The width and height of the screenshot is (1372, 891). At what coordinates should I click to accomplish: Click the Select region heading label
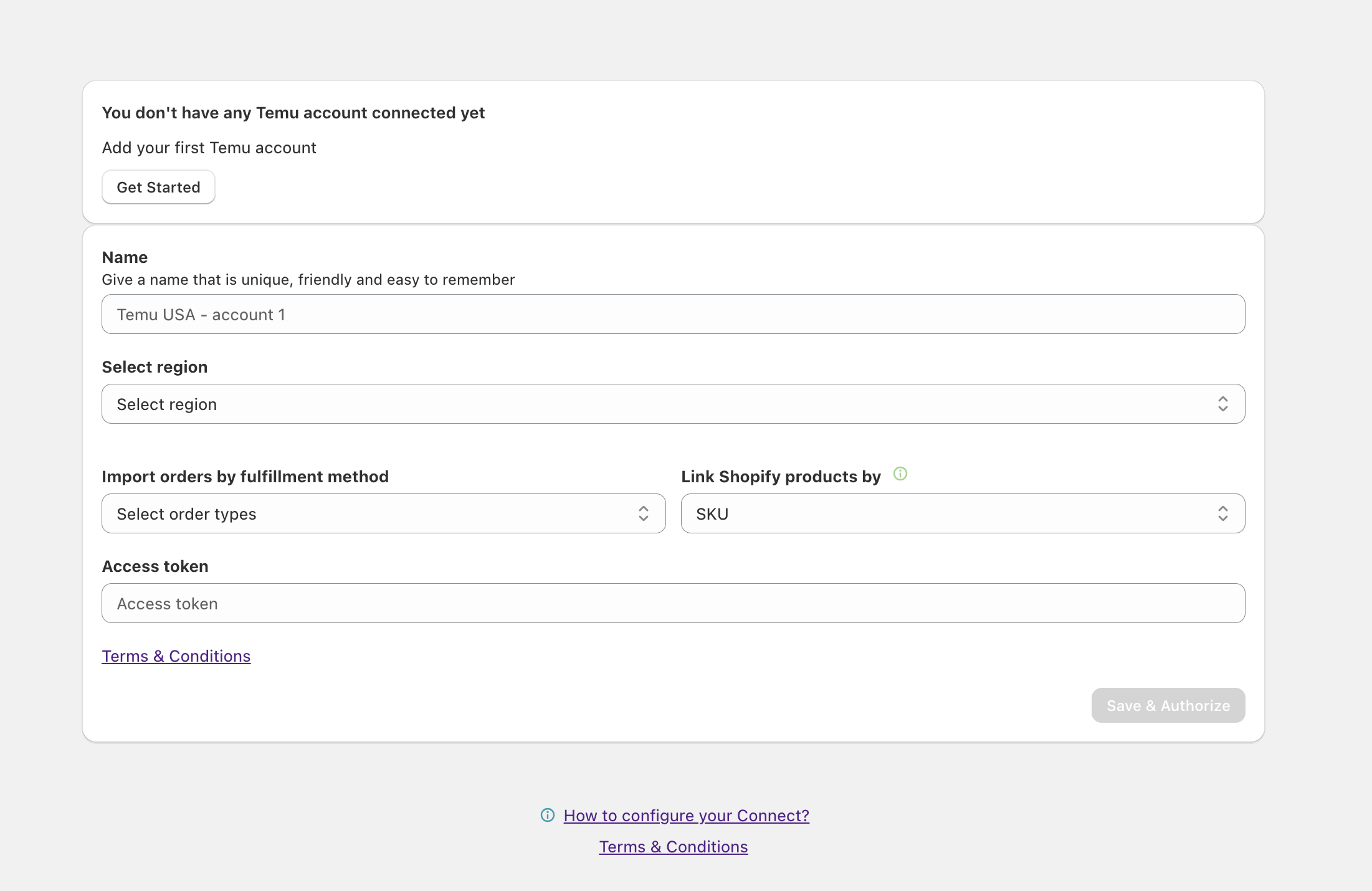155,367
